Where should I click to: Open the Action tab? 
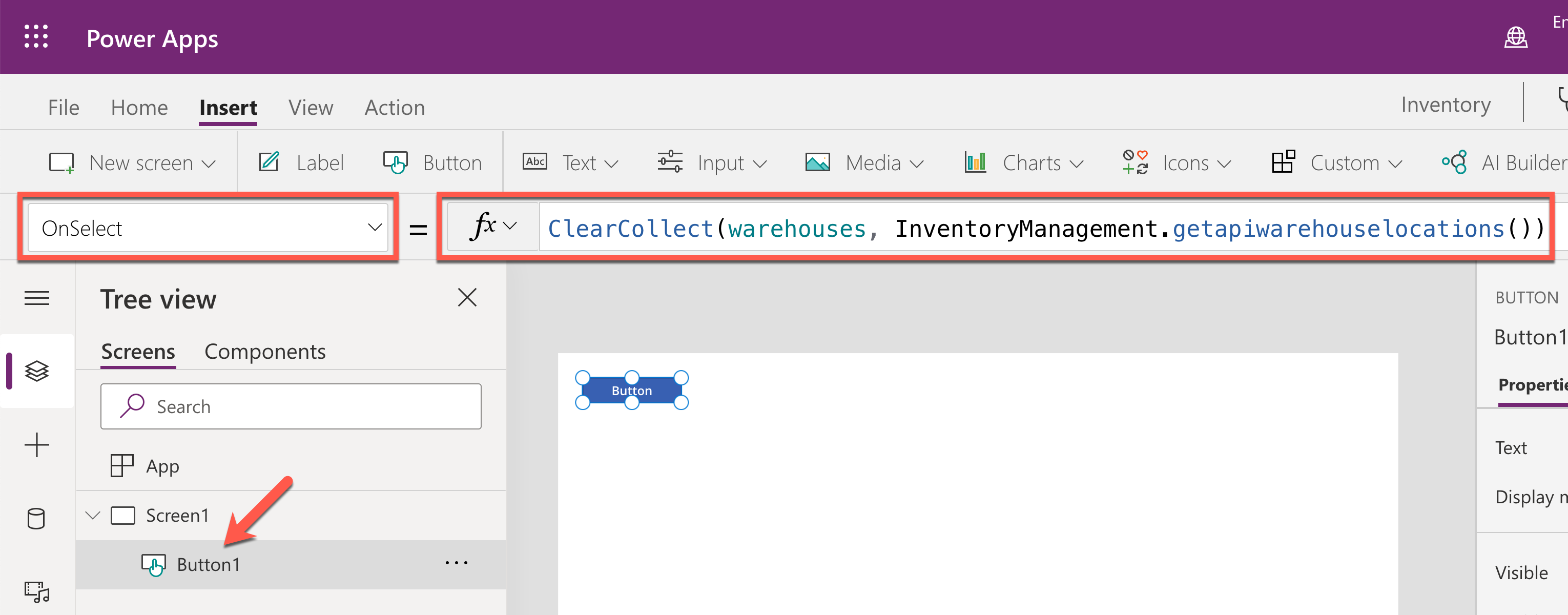[x=395, y=108]
